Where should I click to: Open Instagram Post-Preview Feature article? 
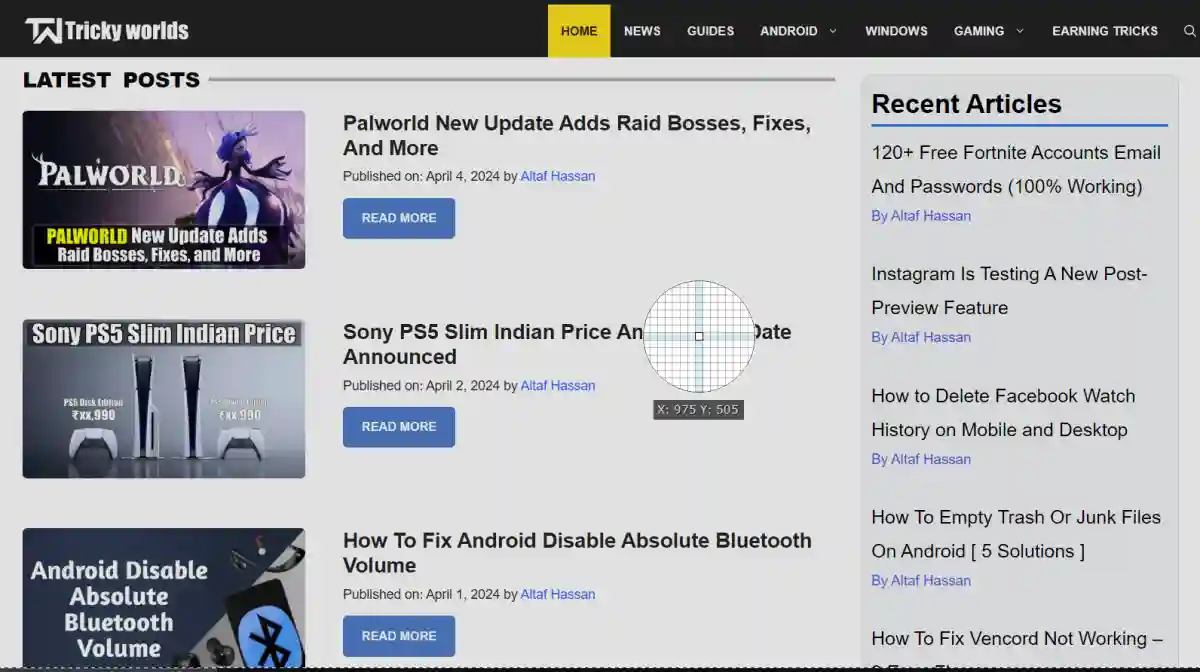(x=1008, y=290)
